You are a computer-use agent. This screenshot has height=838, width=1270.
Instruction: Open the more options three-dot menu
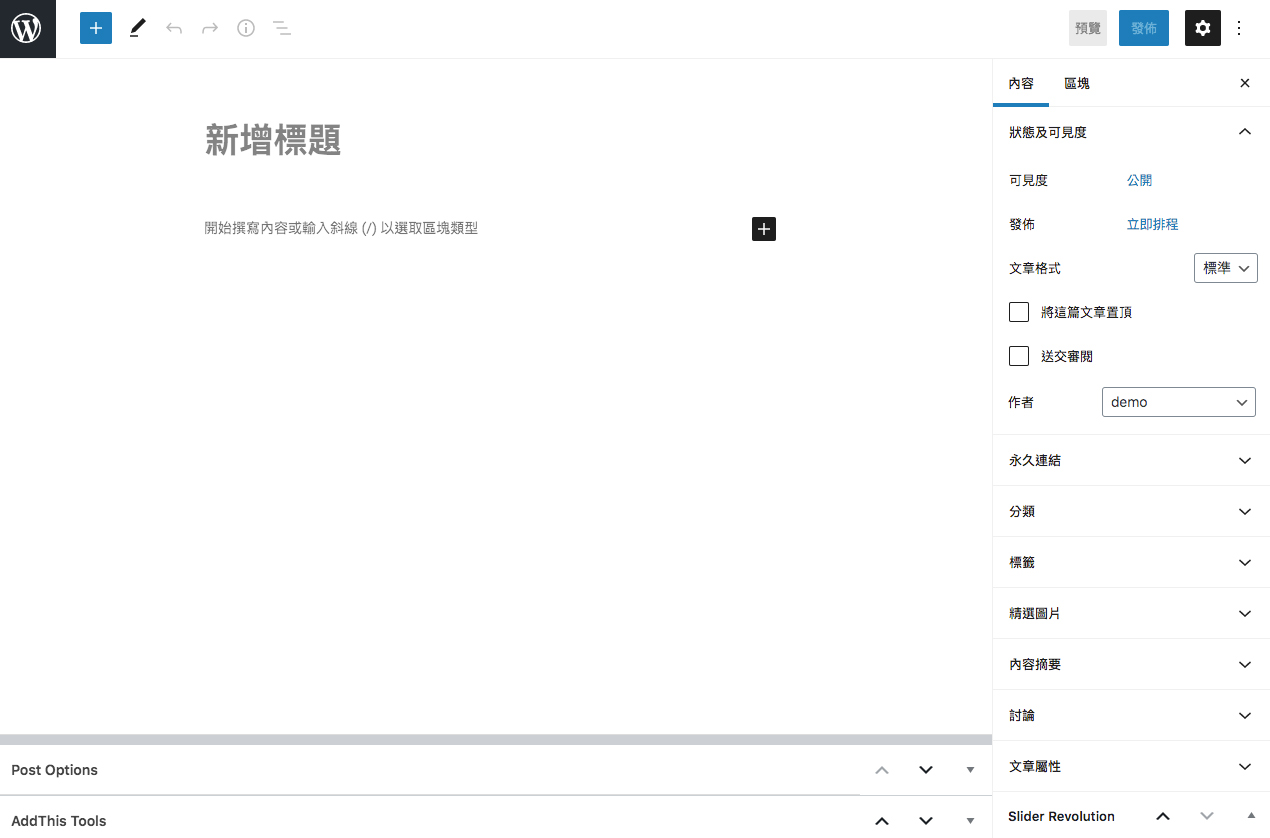(x=1239, y=28)
